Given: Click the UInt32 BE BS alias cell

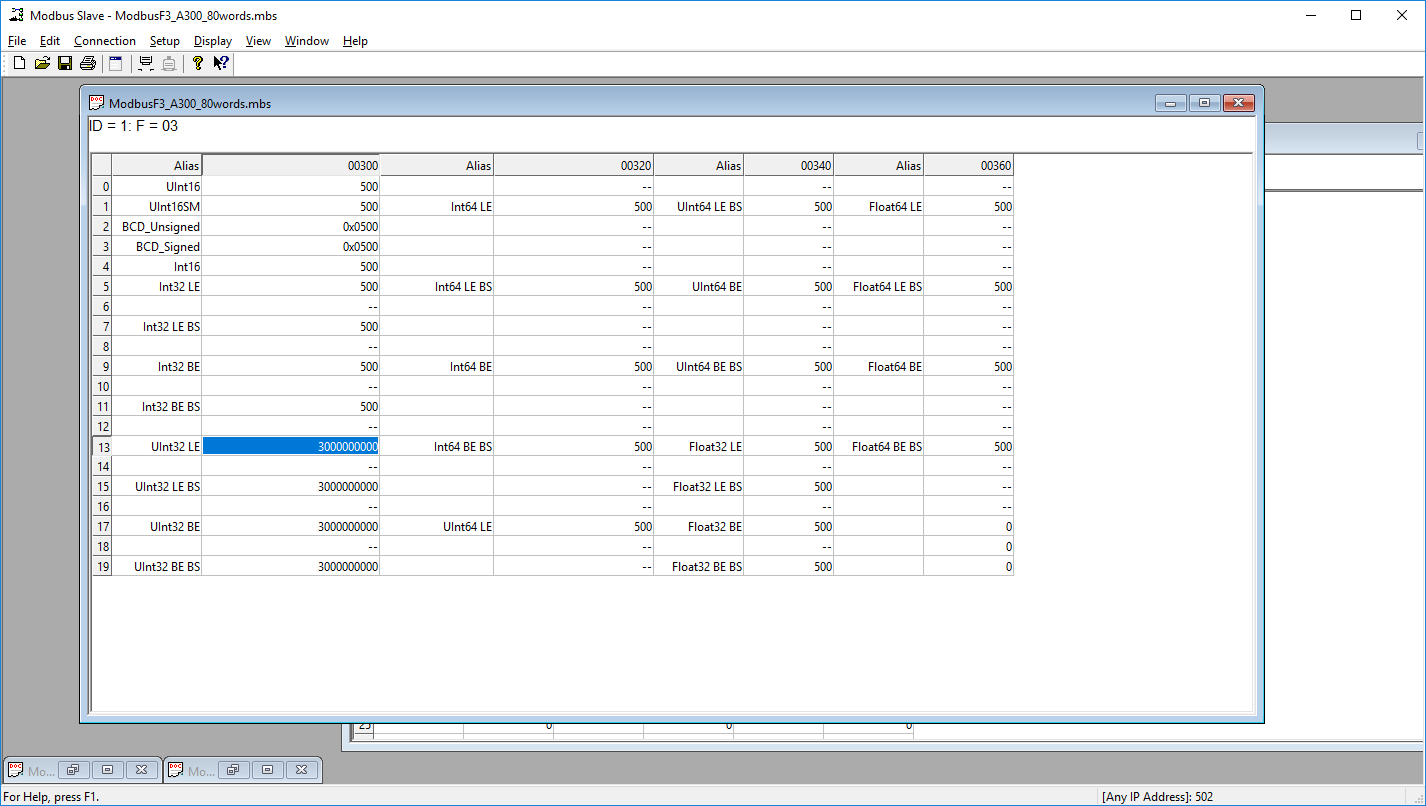Looking at the screenshot, I should pos(157,566).
